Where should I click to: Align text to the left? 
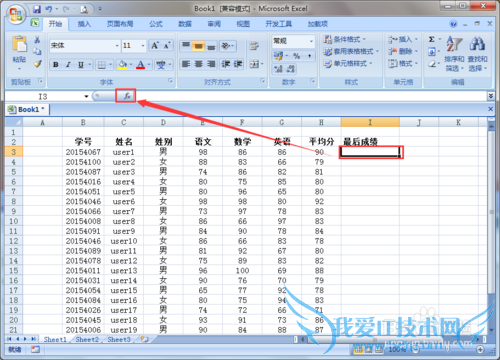(x=186, y=64)
